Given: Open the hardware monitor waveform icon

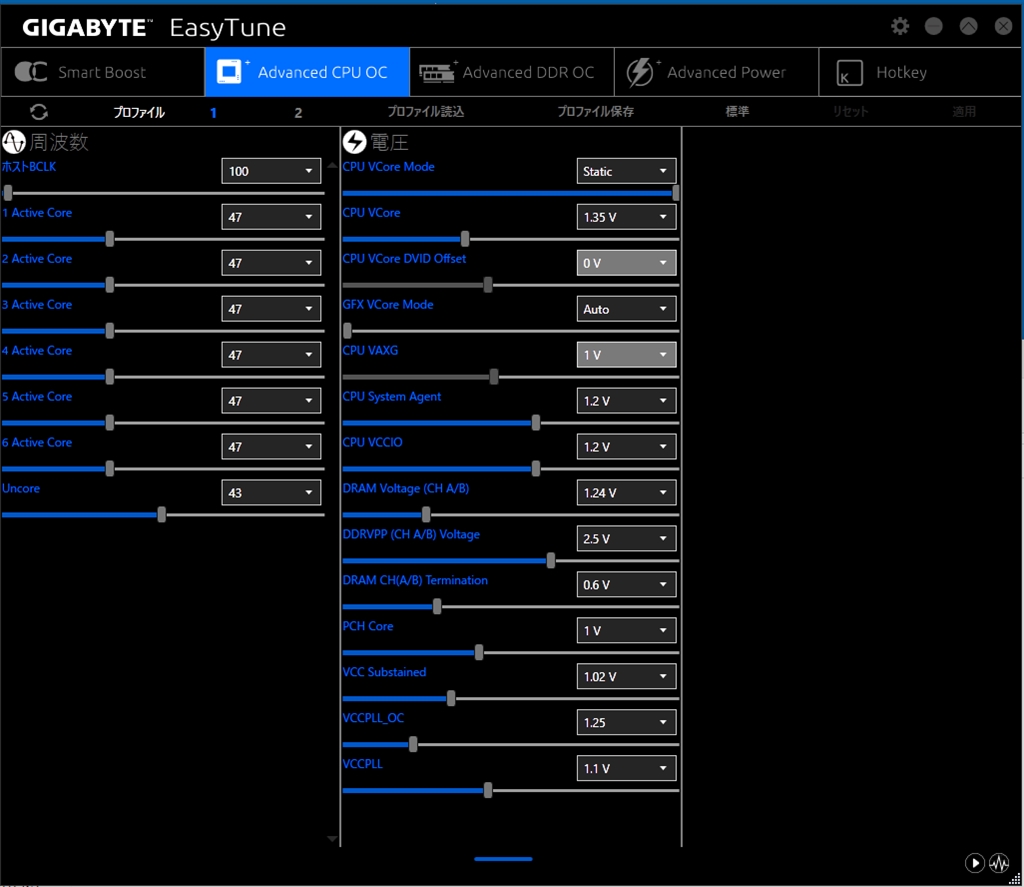Looking at the screenshot, I should pyautogui.click(x=999, y=863).
